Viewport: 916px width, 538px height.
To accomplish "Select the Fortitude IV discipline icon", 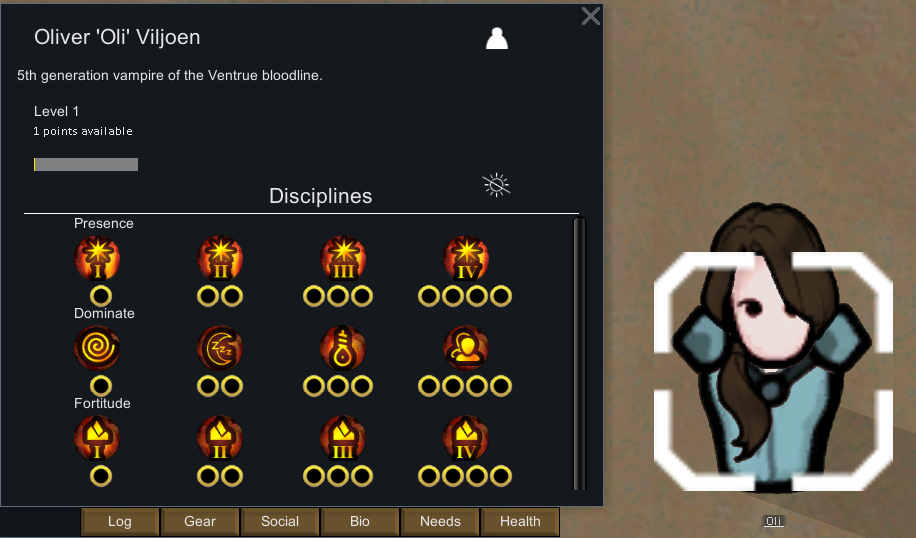I will click(x=466, y=438).
